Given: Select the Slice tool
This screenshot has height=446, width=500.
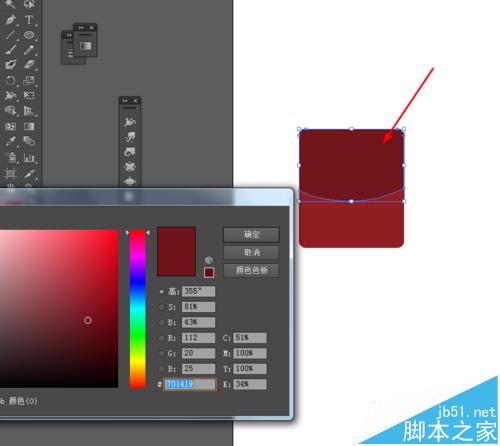Looking at the screenshot, I should (x=29, y=173).
